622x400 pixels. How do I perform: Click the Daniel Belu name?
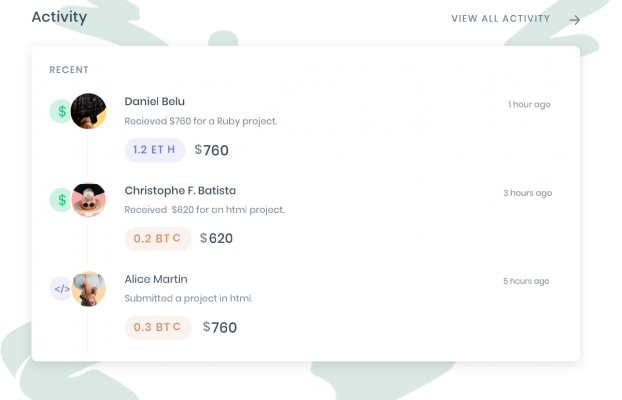pyautogui.click(x=155, y=102)
